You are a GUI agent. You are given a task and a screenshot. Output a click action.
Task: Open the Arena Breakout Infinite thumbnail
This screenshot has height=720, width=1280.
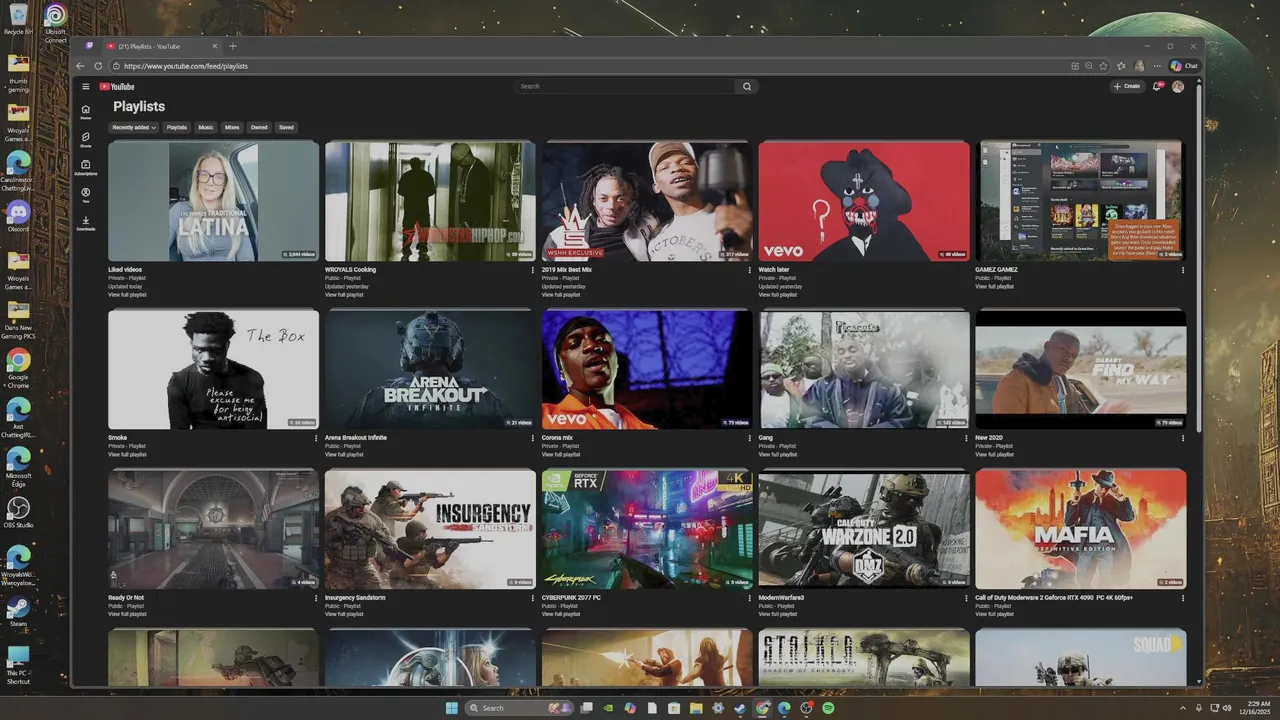(430, 369)
